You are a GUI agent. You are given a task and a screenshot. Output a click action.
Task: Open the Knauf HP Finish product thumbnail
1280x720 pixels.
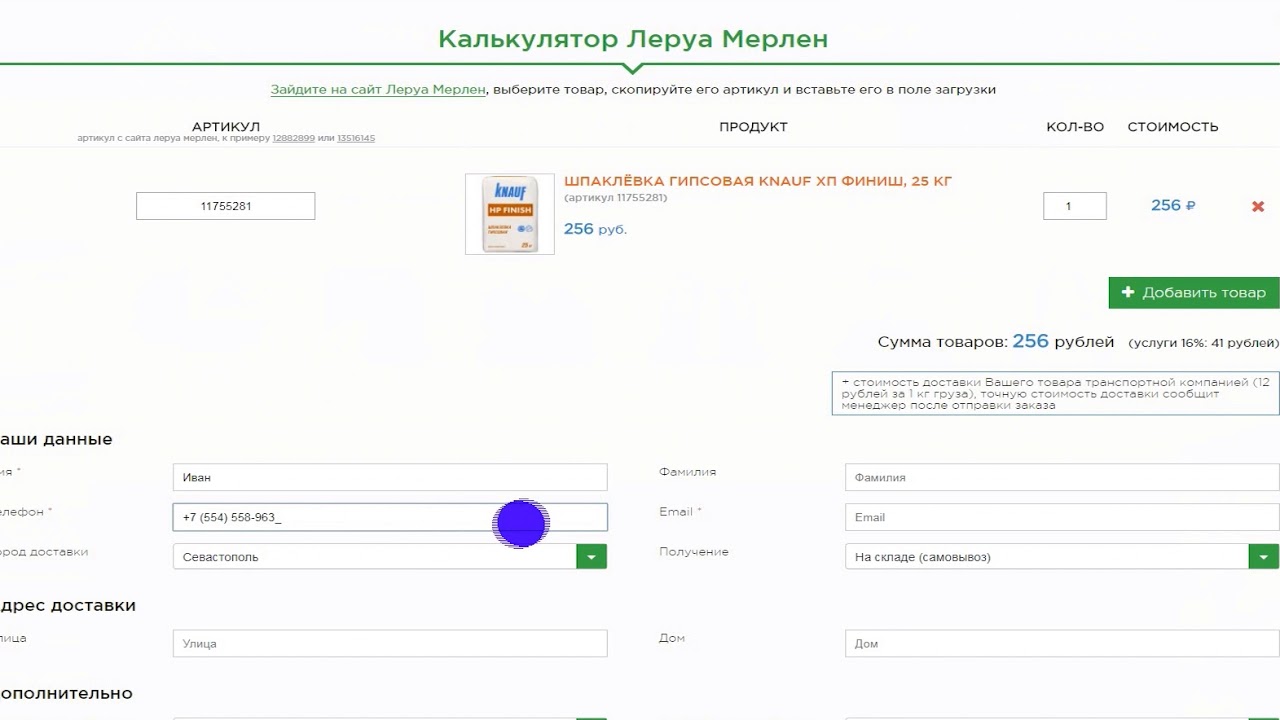(510, 214)
